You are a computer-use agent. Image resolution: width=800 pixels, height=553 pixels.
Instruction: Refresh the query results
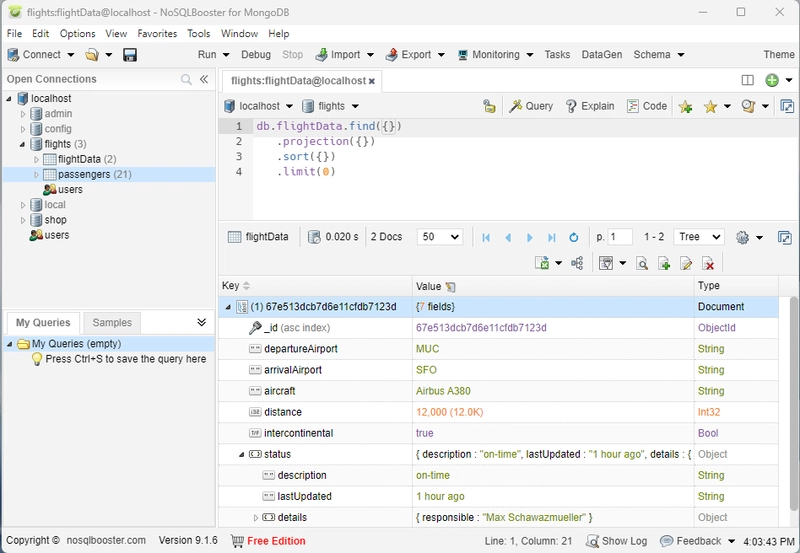click(x=573, y=237)
